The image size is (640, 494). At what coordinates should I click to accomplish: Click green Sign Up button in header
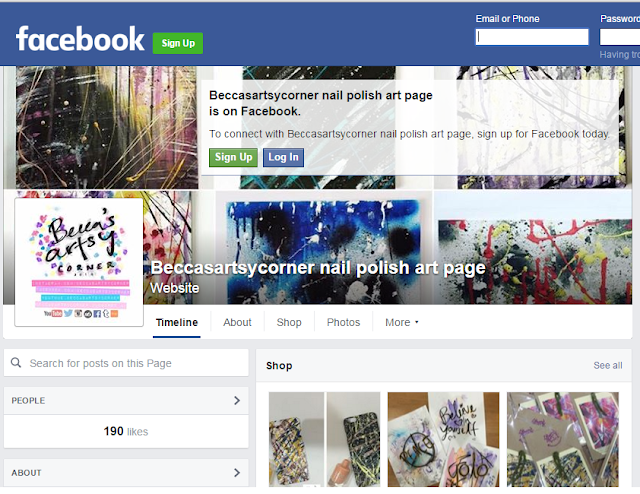point(178,43)
